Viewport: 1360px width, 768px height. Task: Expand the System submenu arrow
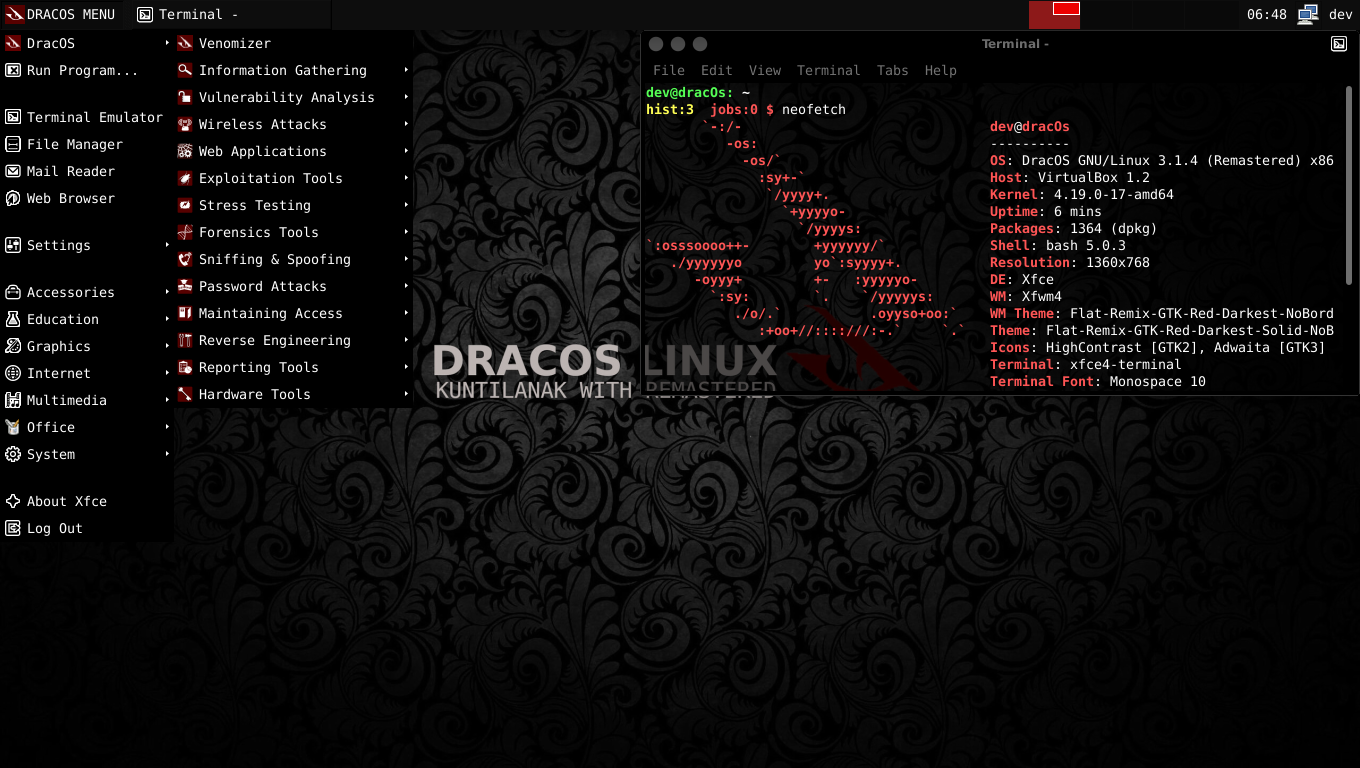pyautogui.click(x=167, y=454)
